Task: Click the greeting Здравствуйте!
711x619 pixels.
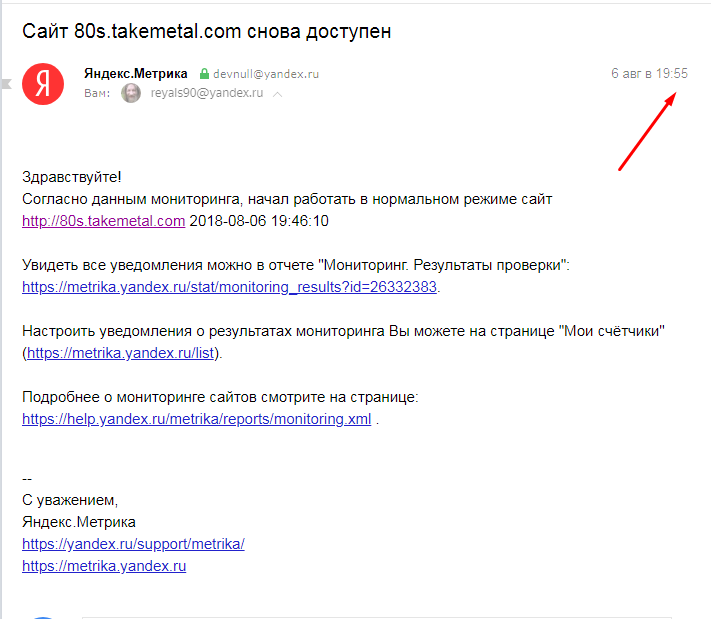Action: (72, 177)
